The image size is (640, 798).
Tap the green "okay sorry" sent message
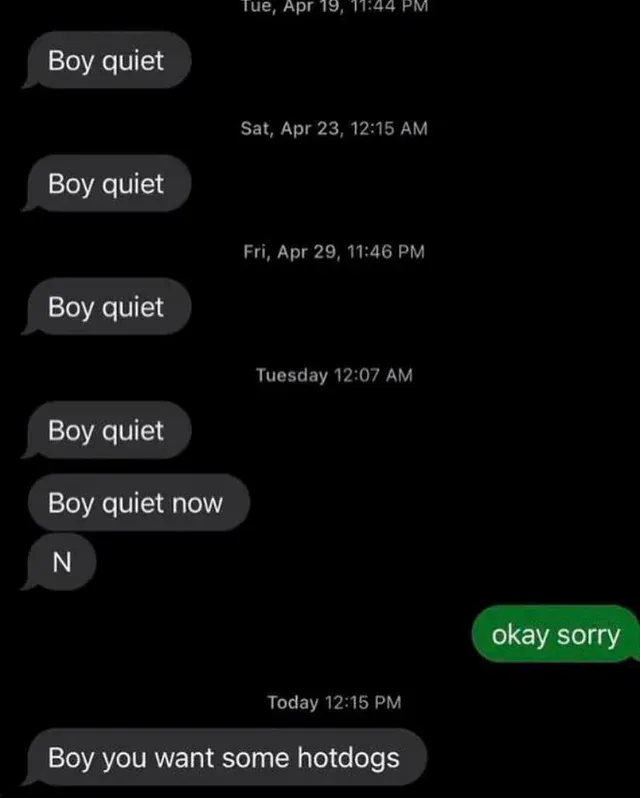[x=556, y=634]
